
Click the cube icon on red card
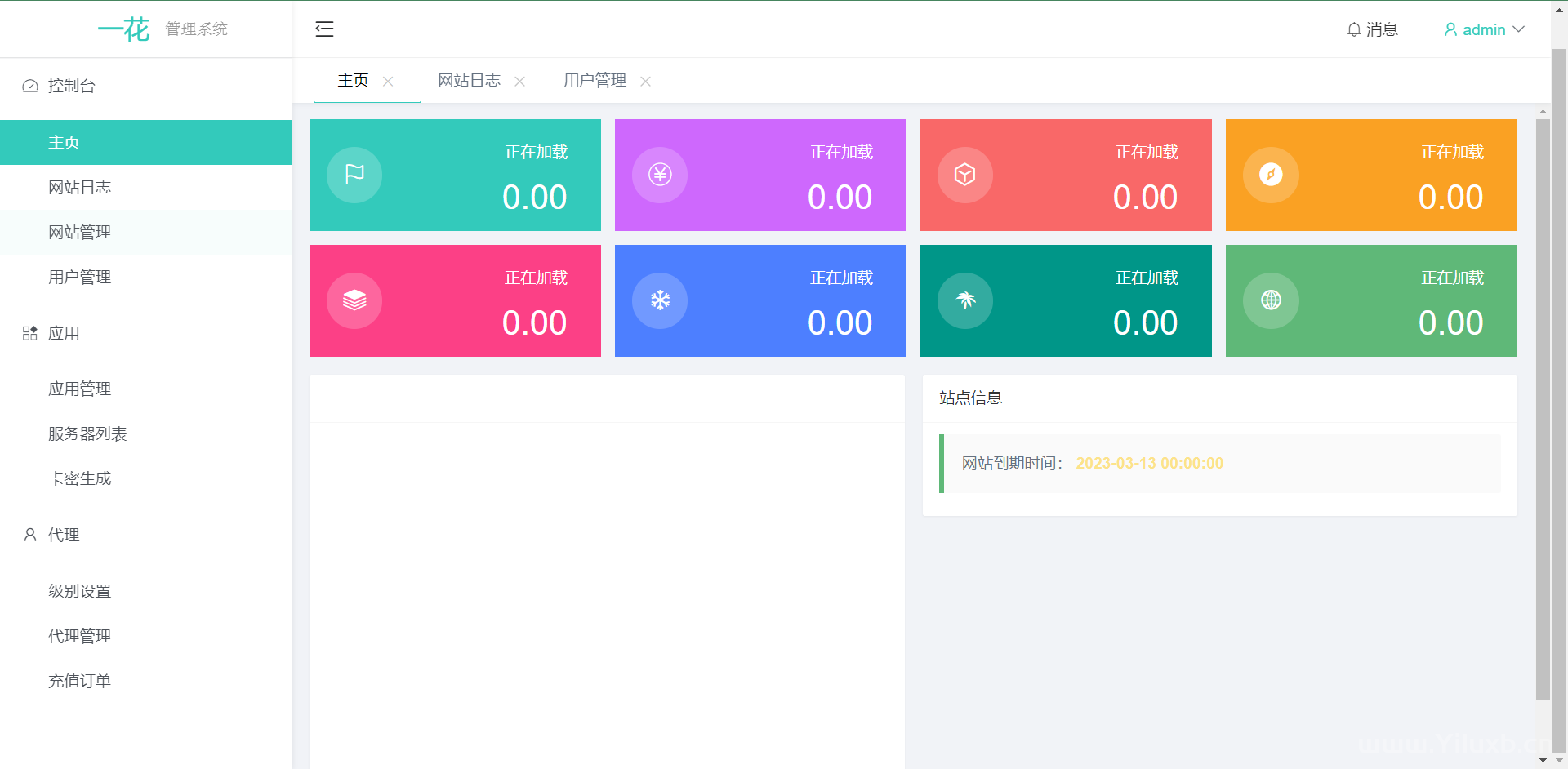pyautogui.click(x=965, y=175)
